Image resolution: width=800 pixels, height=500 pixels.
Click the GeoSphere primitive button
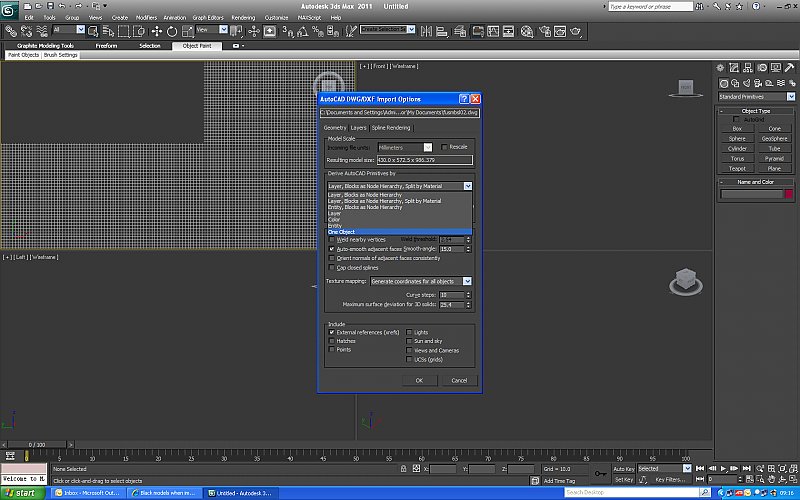tap(774, 138)
